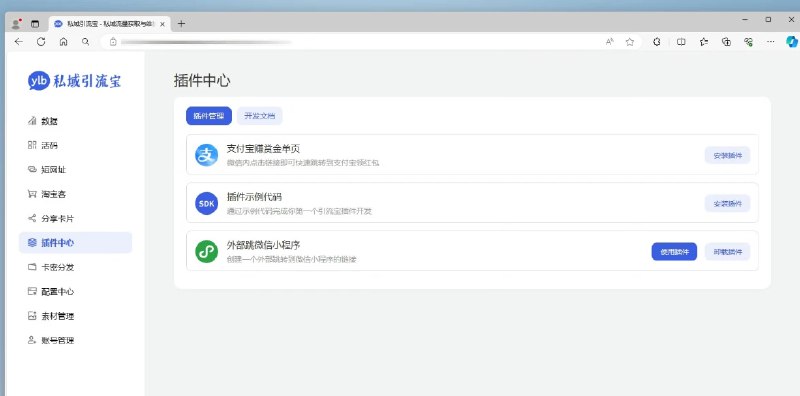Viewport: 800px width, 396px height.
Task: Click the SDK plugin icon
Action: coord(207,204)
